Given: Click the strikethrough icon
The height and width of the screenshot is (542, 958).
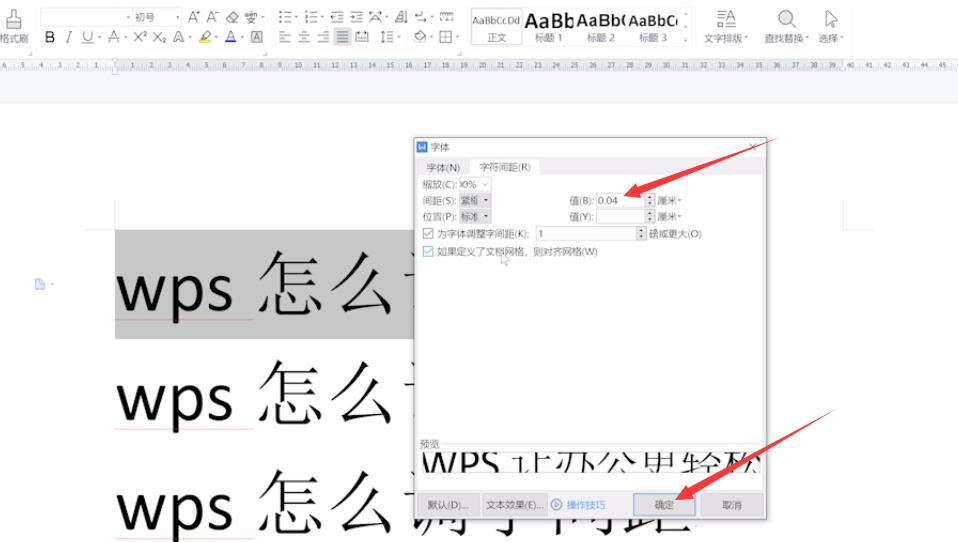Looking at the screenshot, I should pos(113,37).
